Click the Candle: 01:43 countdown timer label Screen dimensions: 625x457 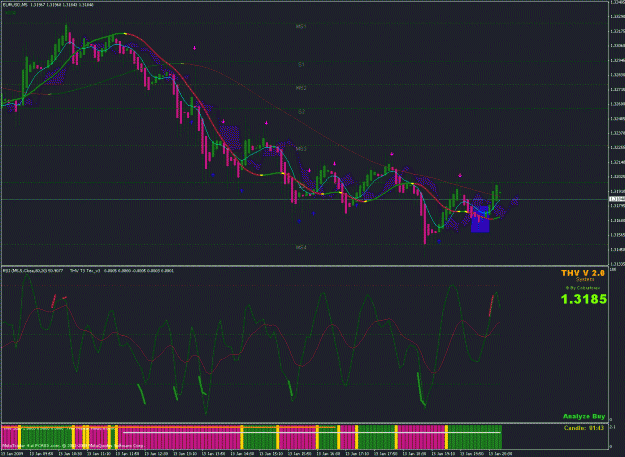tap(584, 428)
